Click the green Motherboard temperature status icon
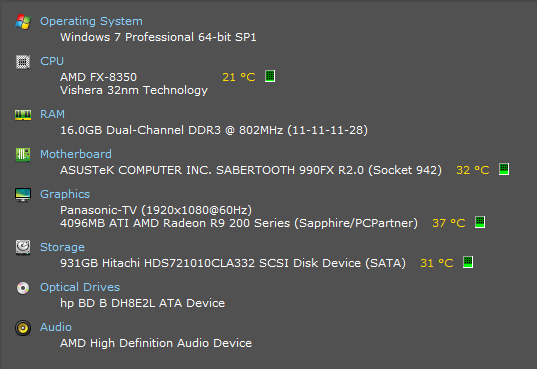The height and width of the screenshot is (369, 537). click(504, 169)
